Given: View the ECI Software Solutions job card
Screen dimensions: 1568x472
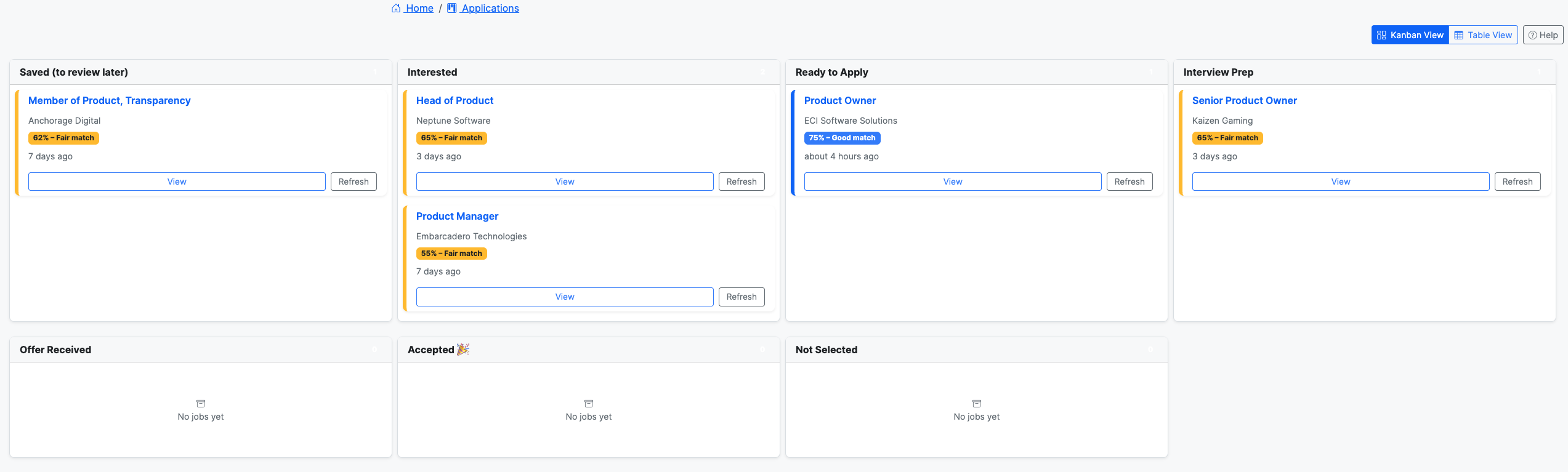Looking at the screenshot, I should (953, 182).
